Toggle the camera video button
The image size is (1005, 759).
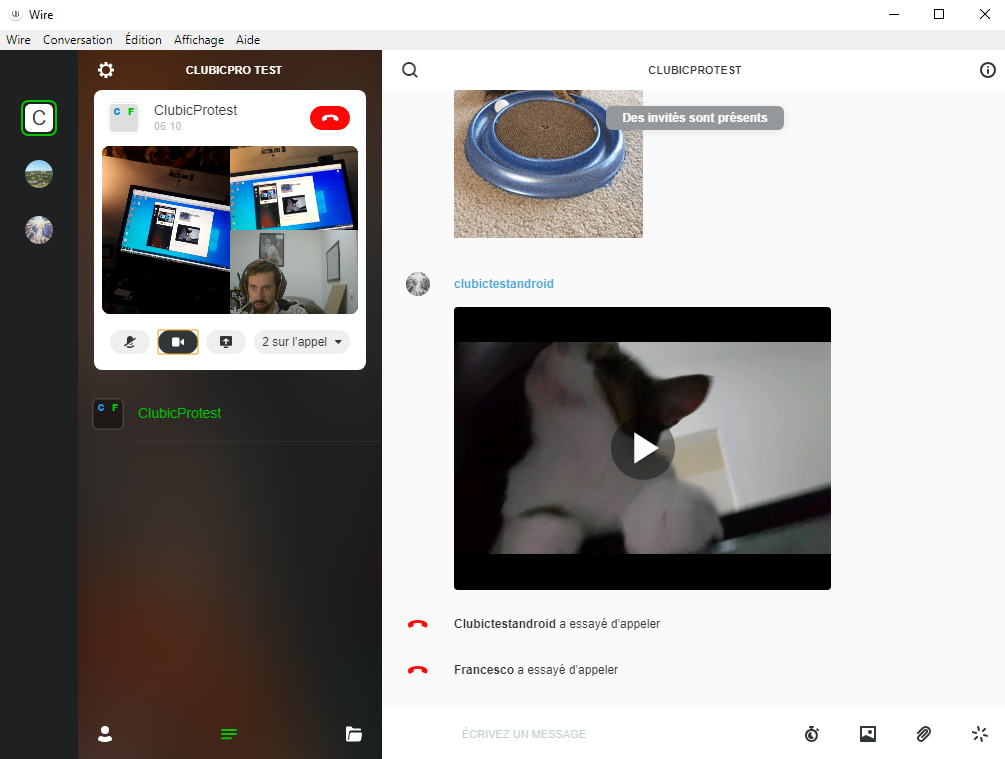(x=178, y=342)
